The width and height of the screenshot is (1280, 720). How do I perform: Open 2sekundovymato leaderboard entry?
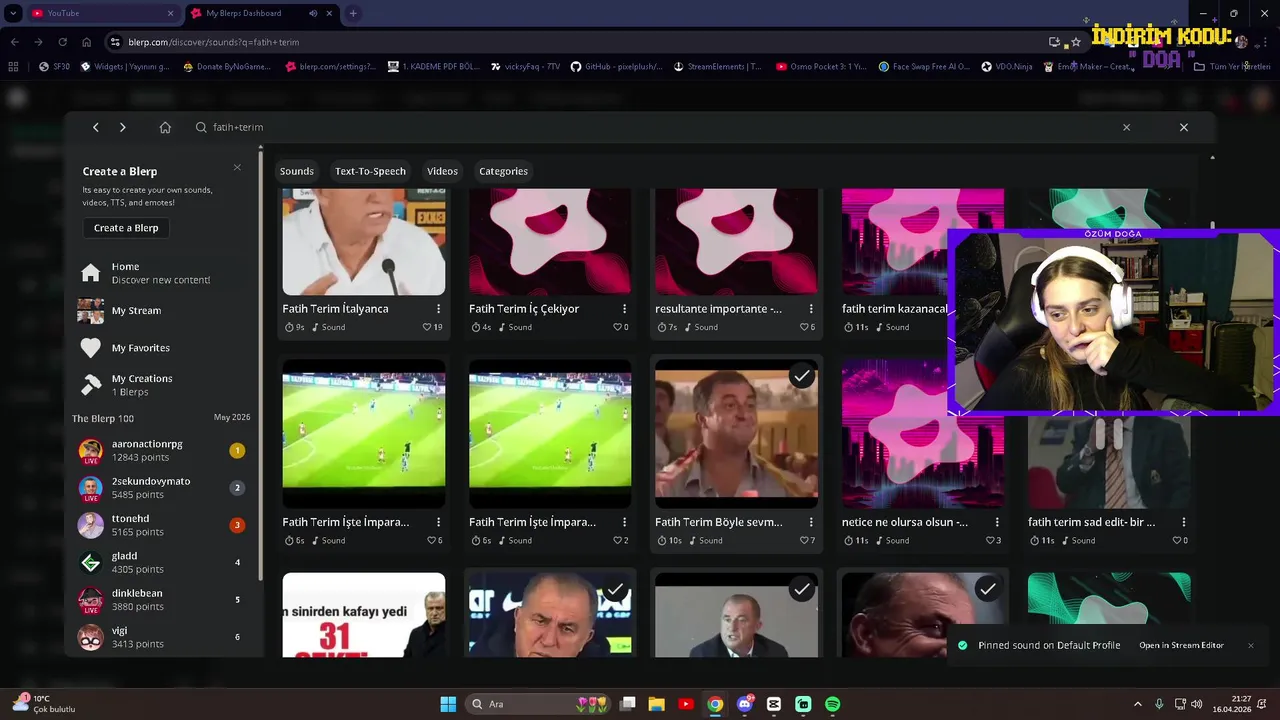(x=160, y=488)
